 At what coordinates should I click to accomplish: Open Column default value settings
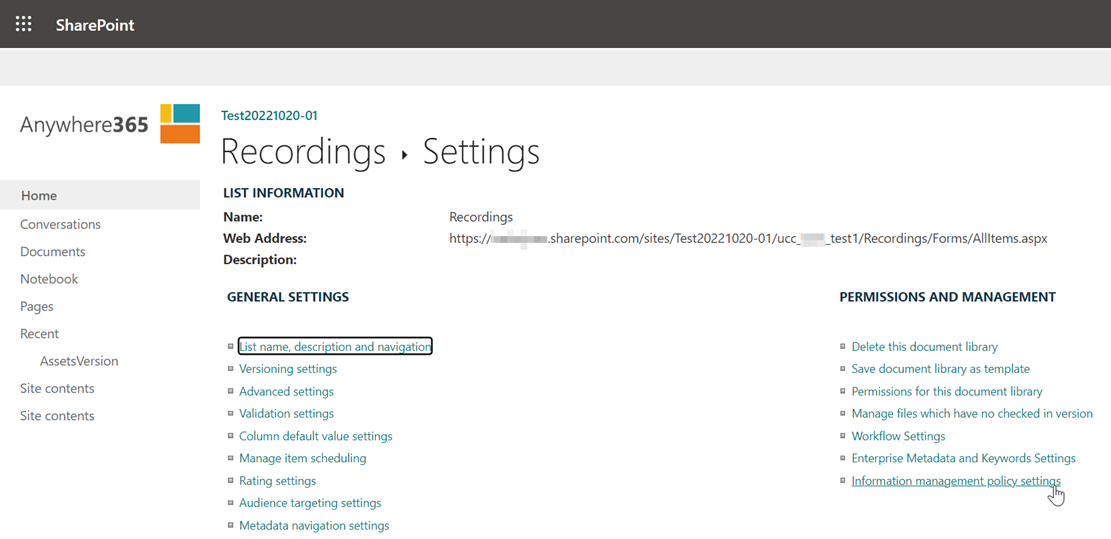(315, 436)
